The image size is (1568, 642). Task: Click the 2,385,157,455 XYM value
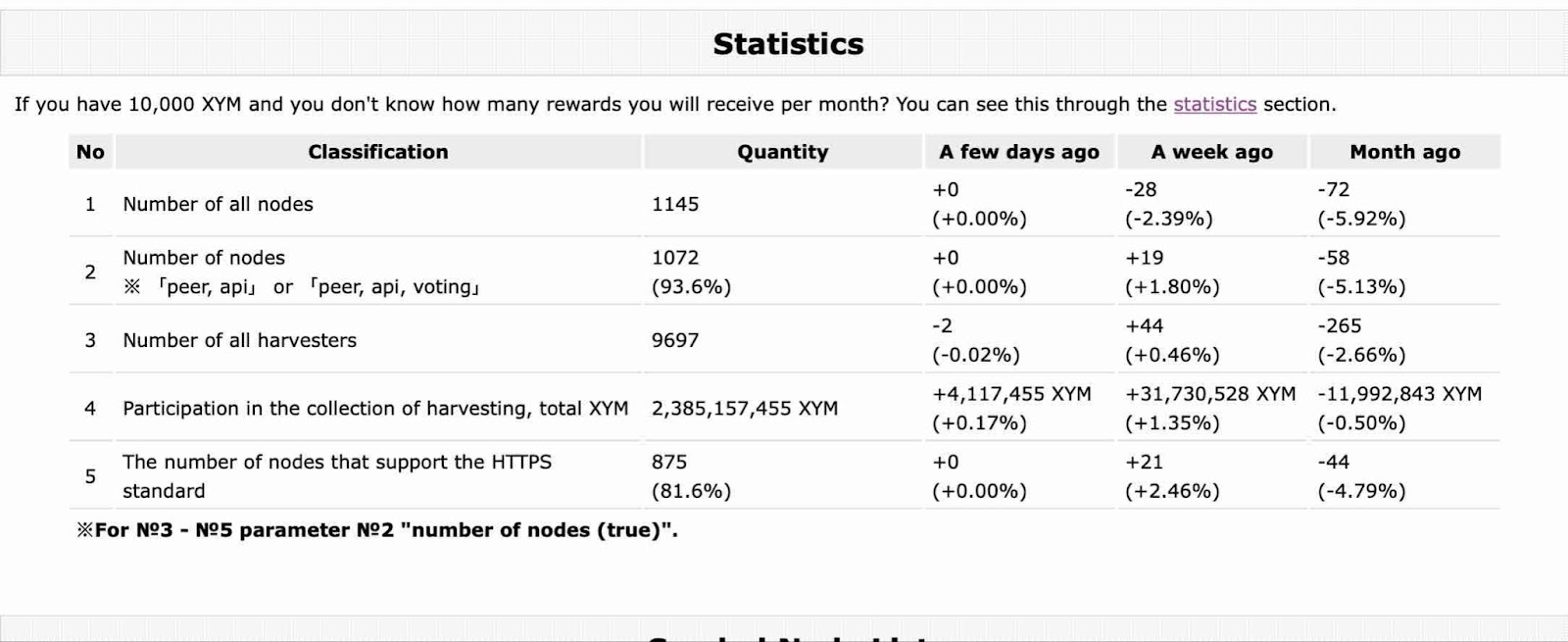point(745,408)
